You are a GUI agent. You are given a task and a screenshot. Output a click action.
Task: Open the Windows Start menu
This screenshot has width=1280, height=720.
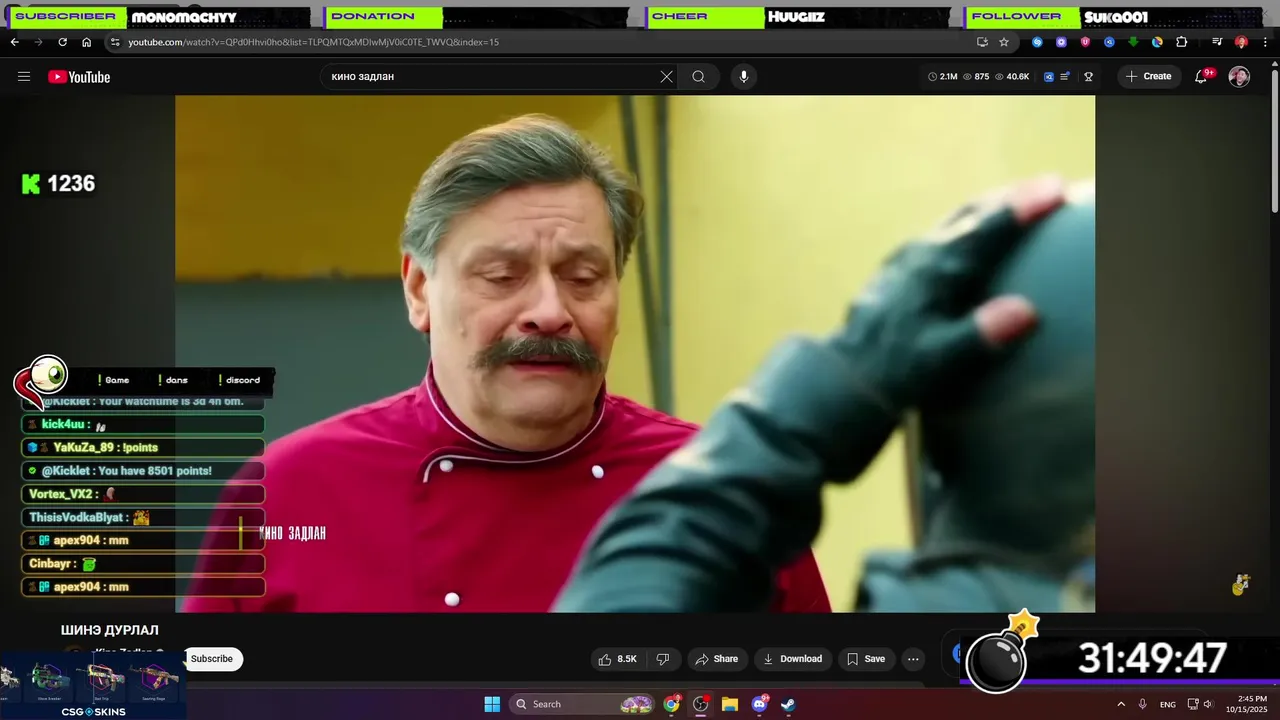pos(492,704)
